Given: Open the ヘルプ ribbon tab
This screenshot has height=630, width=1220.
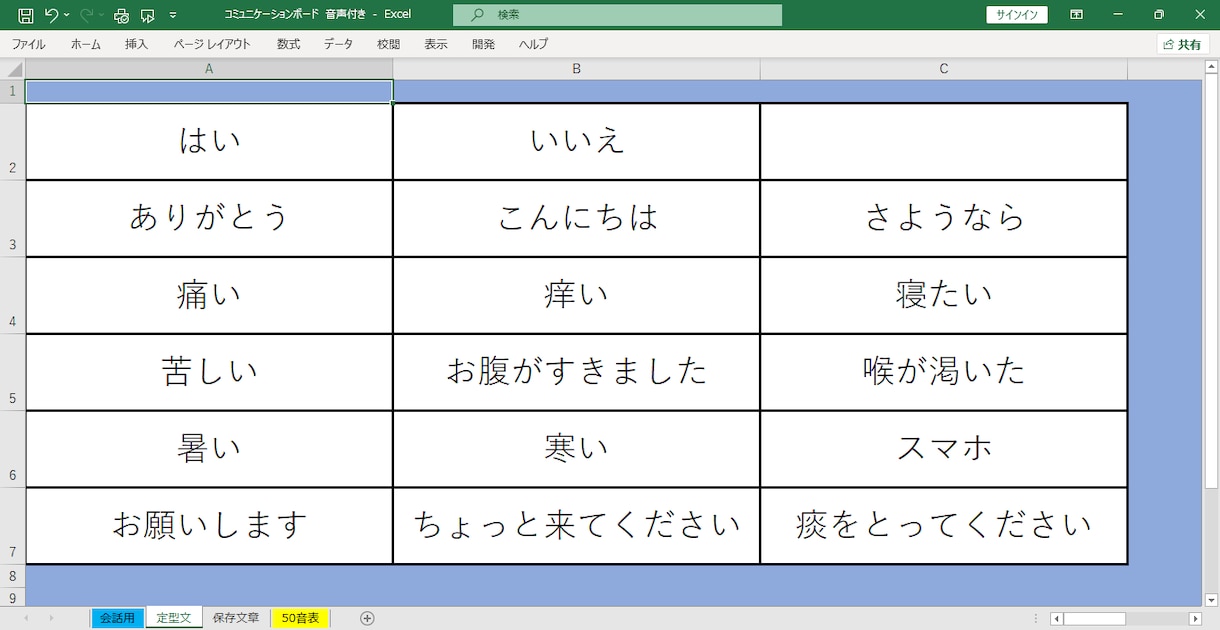Looking at the screenshot, I should (533, 44).
